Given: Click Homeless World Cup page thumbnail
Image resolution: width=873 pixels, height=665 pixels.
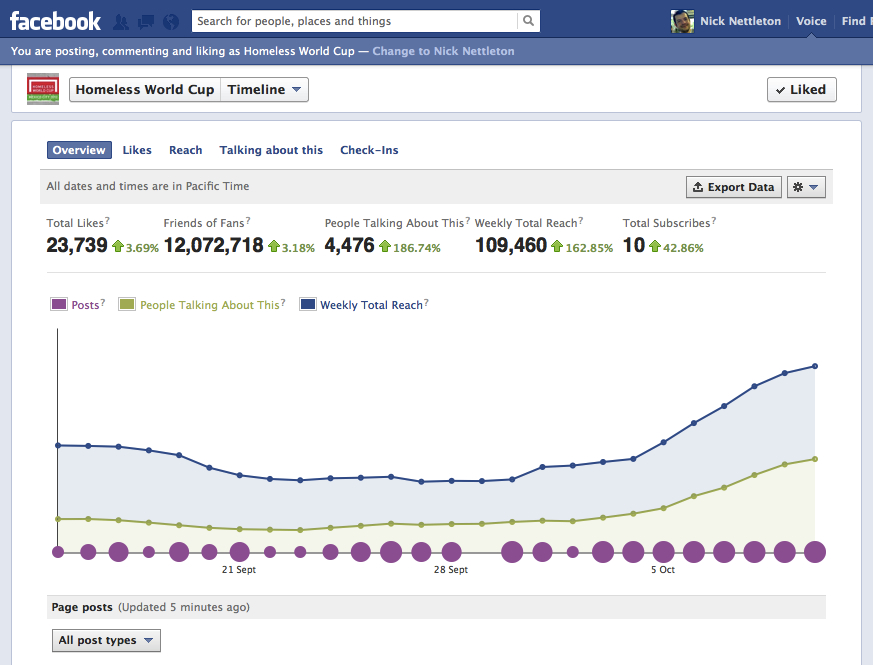Looking at the screenshot, I should click(x=43, y=89).
